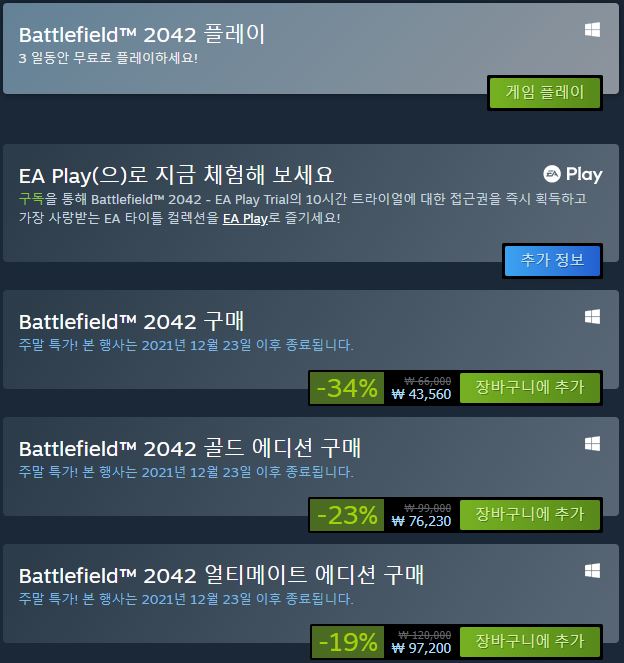Image resolution: width=624 pixels, height=663 pixels.
Task: Select the 얼티메이트 에디션 구매 heading
Action: click(221, 575)
